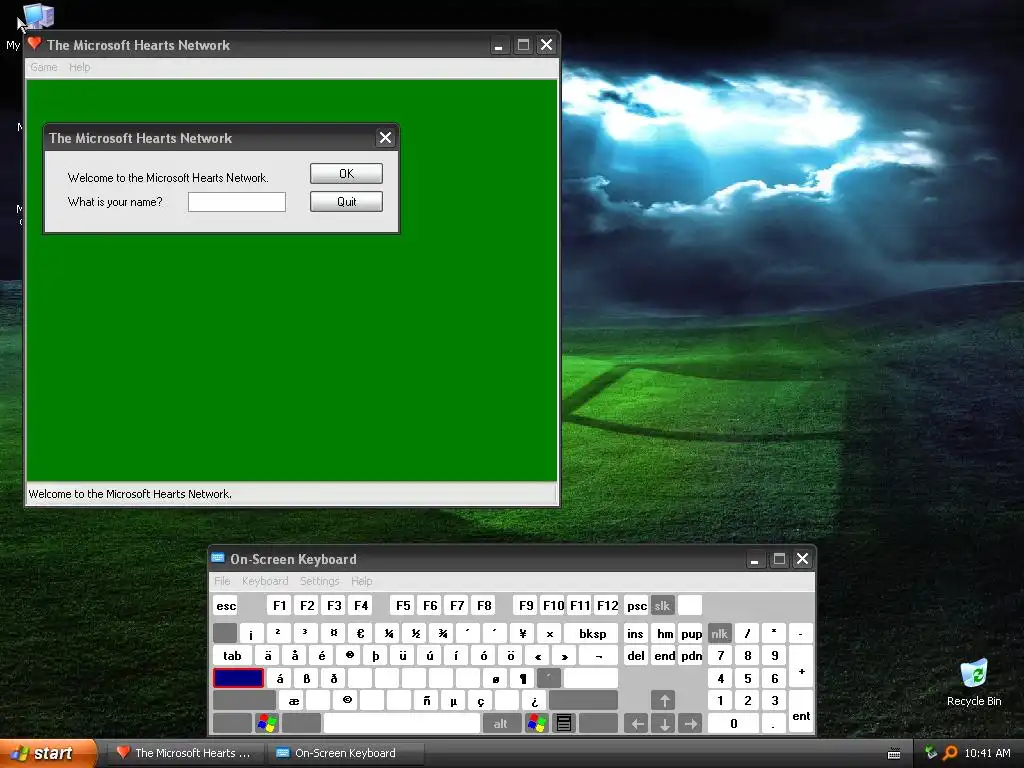The width and height of the screenshot is (1024, 768).
Task: Click the keyboard icon in the taskbar tray
Action: pos(894,753)
